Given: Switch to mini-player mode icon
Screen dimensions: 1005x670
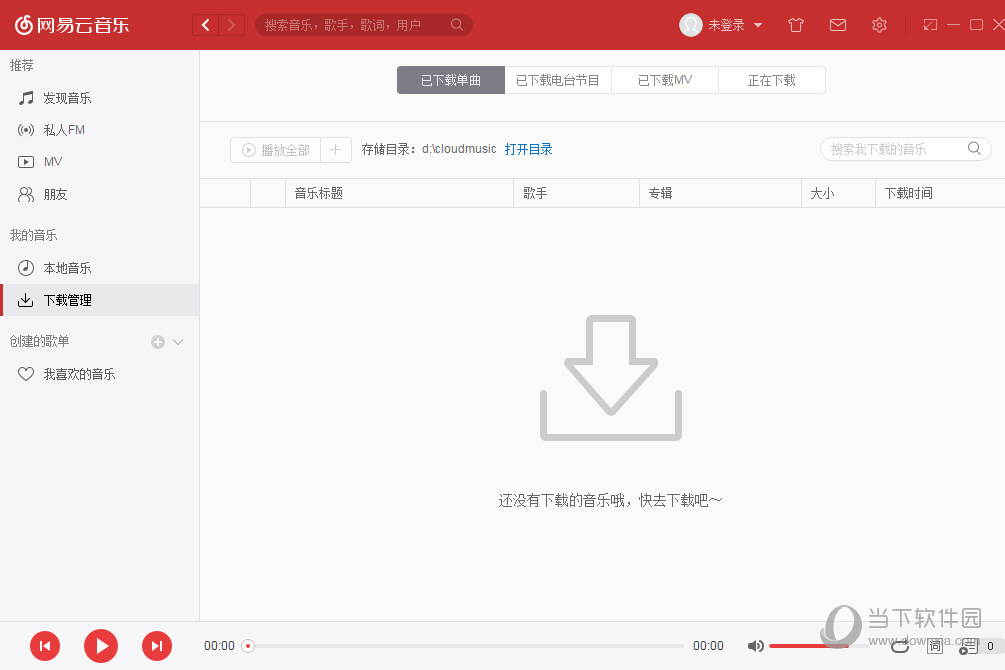Looking at the screenshot, I should click(x=928, y=24).
